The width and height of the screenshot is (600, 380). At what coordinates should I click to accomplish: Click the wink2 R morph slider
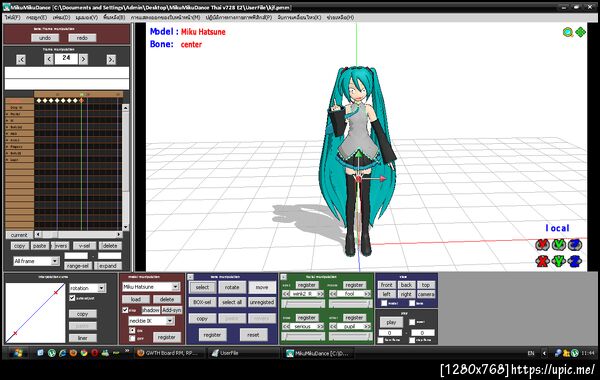click(x=303, y=304)
